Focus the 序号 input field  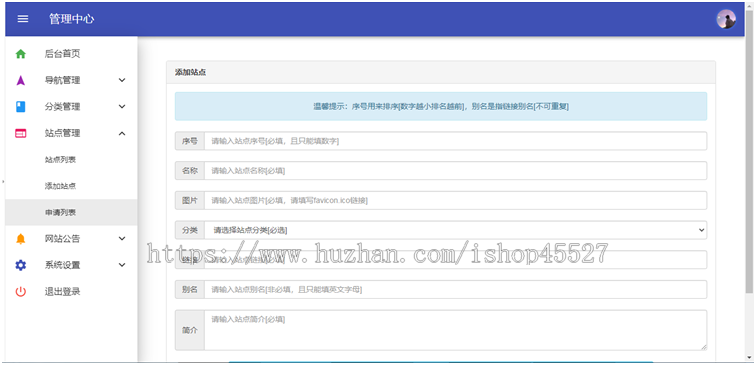(x=455, y=141)
